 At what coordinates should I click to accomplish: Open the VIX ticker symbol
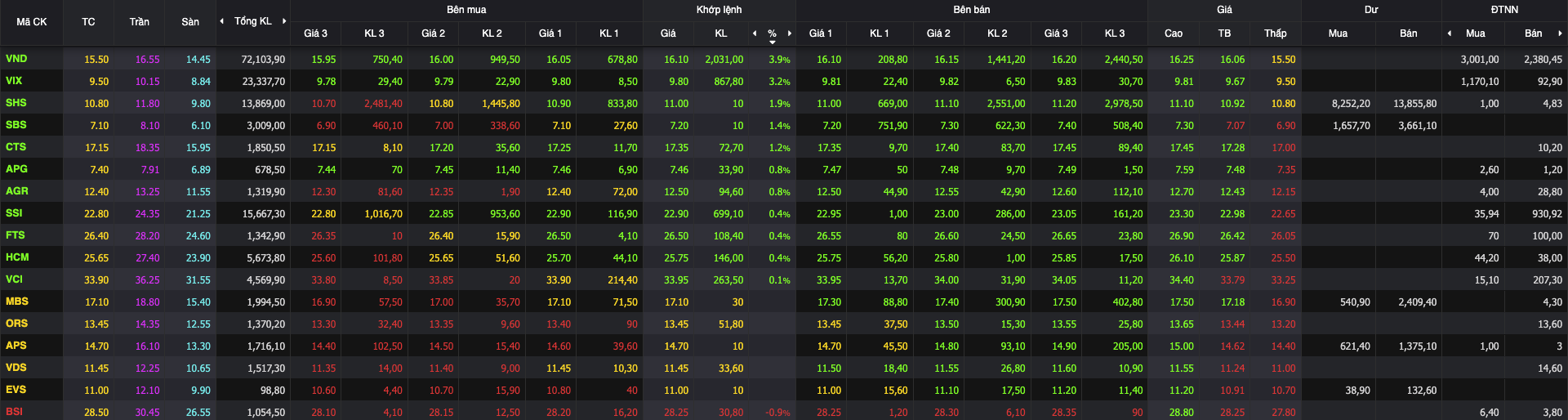[14, 81]
